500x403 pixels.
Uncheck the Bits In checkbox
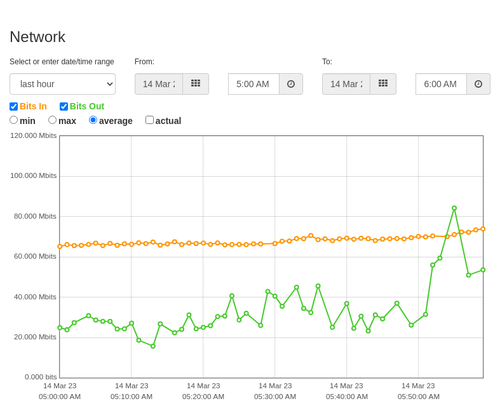(14, 106)
